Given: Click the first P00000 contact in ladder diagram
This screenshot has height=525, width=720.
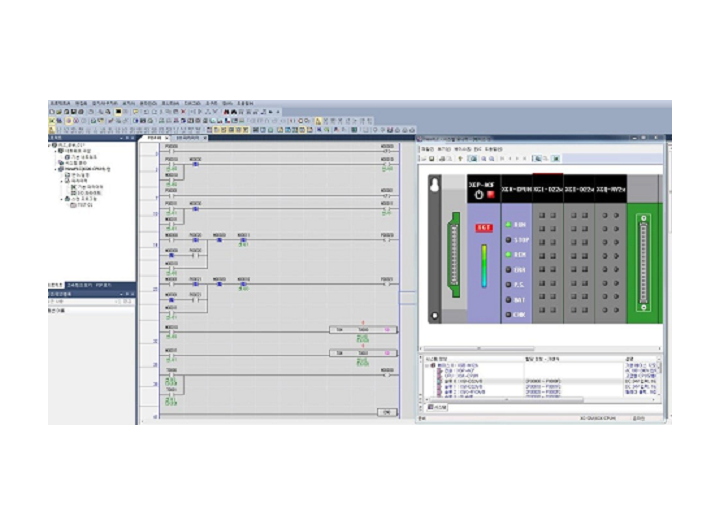Looking at the screenshot, I should (171, 150).
